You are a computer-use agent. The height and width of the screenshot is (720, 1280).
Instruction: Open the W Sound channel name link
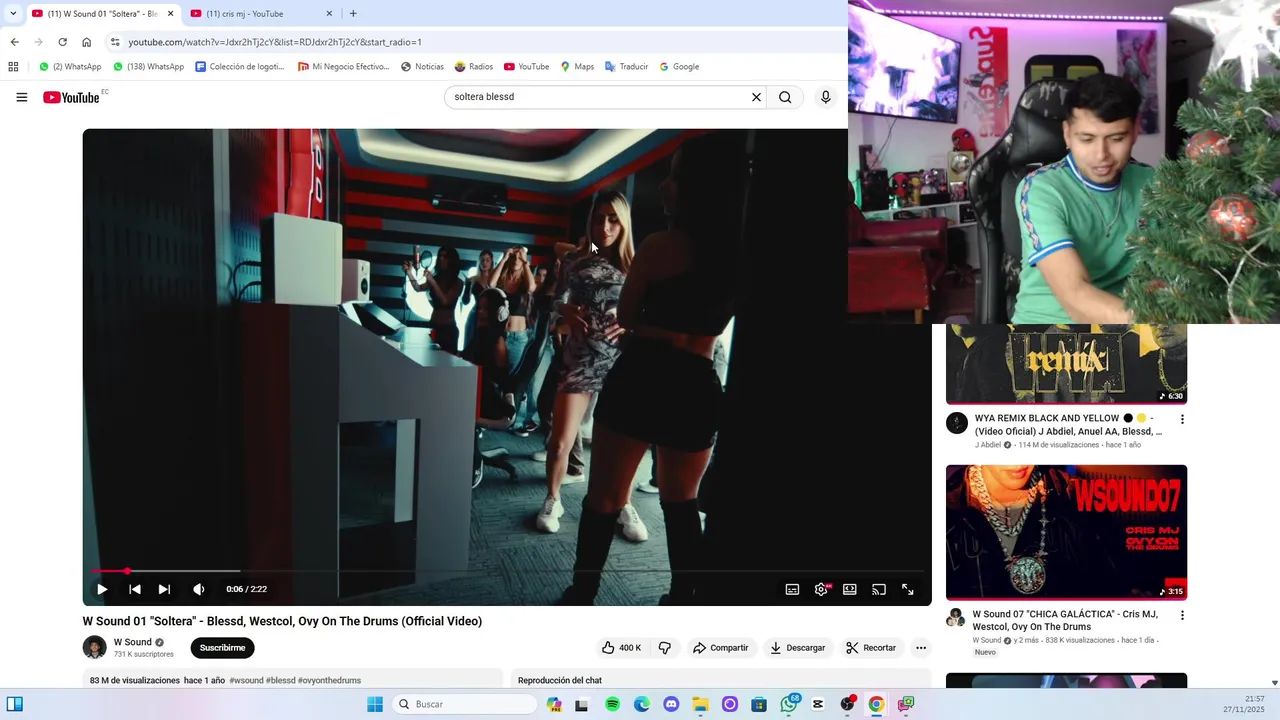click(133, 642)
